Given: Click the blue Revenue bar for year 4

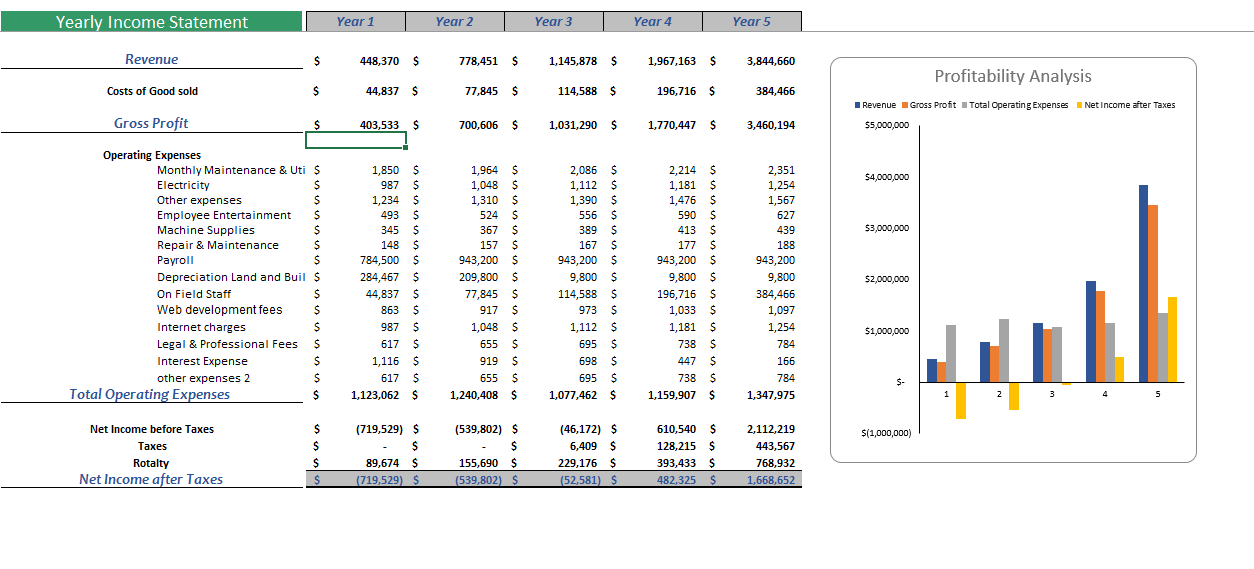Looking at the screenshot, I should pyautogui.click(x=1091, y=331).
